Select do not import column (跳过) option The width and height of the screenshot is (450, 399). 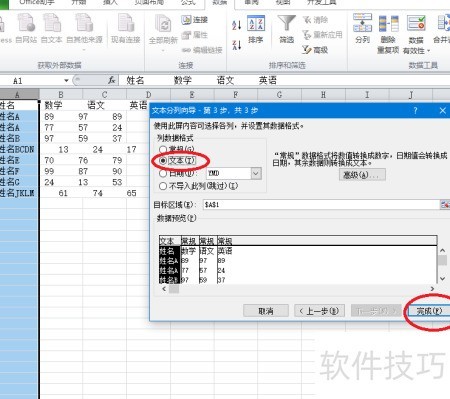click(163, 186)
